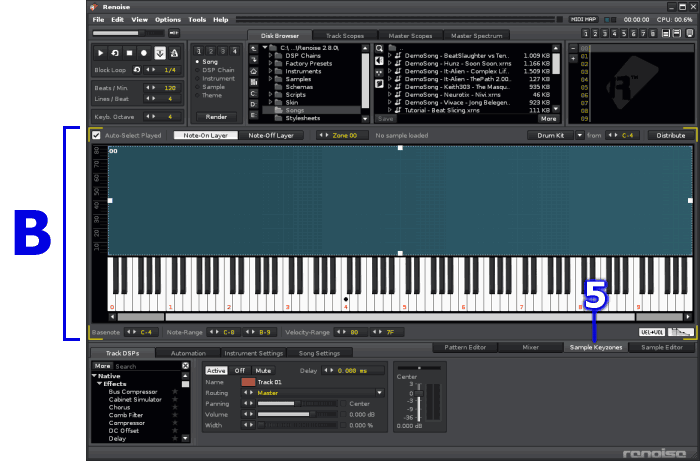Remove instrument with minus button
This screenshot has width=700, height=461.
[x=573, y=48]
